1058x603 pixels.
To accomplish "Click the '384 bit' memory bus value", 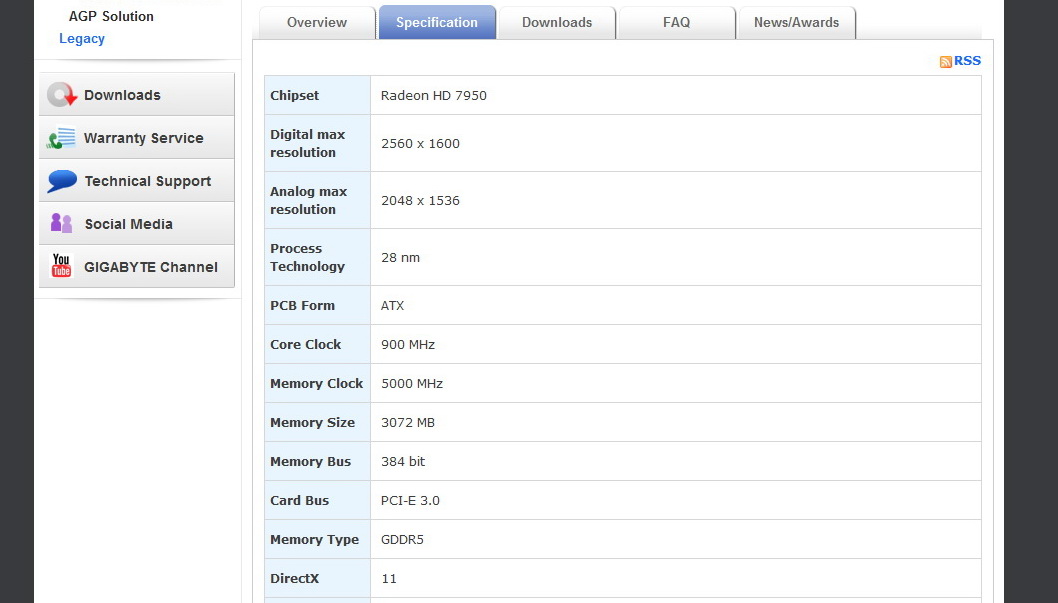I will (x=403, y=461).
